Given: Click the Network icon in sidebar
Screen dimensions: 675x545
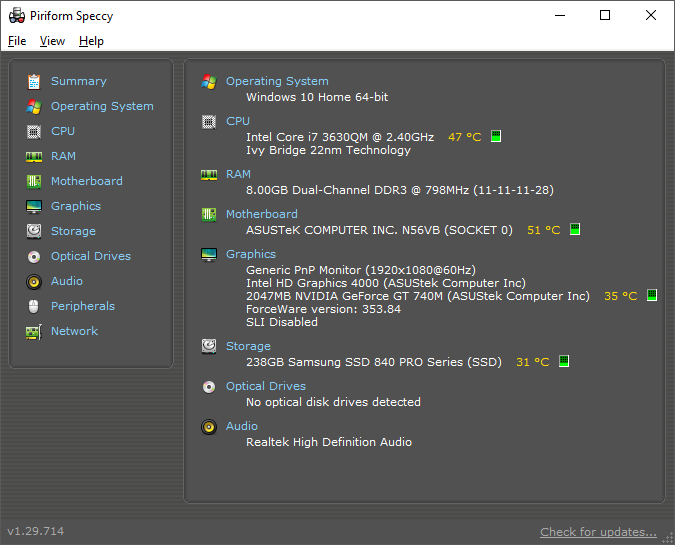Looking at the screenshot, I should (x=34, y=331).
